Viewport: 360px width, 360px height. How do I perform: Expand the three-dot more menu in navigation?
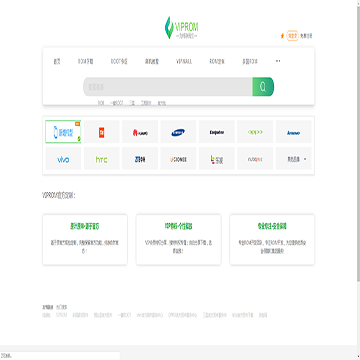click(x=278, y=61)
